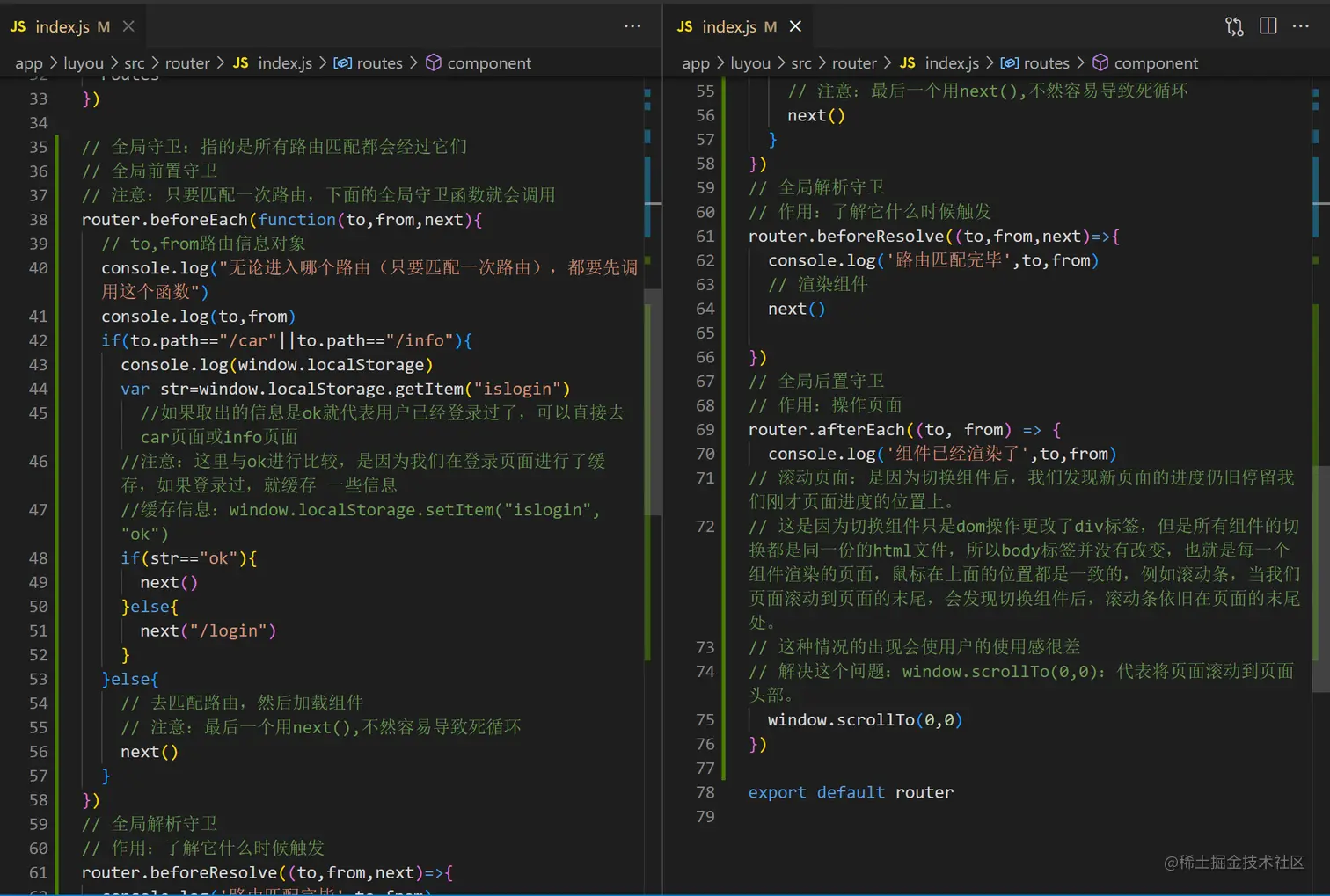The width and height of the screenshot is (1330, 896).
Task: Open 'app' breadcrumb in left editor
Action: tap(29, 63)
